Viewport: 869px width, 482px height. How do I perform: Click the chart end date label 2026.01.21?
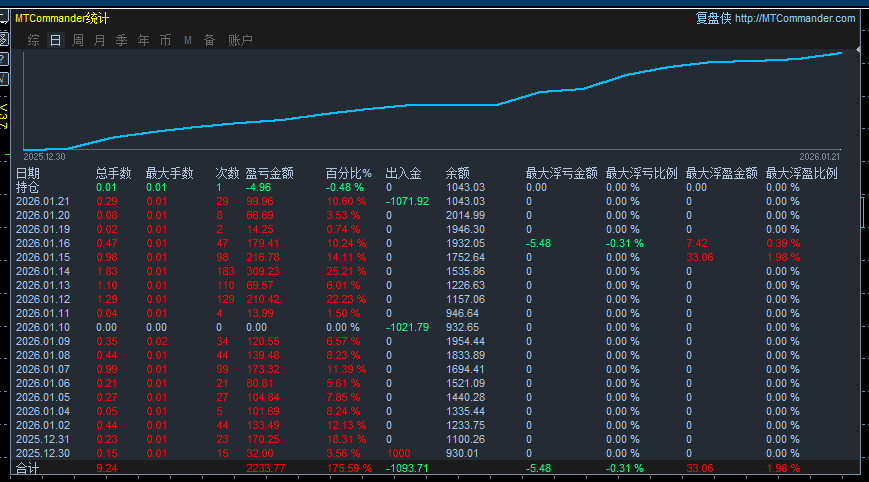coord(819,157)
